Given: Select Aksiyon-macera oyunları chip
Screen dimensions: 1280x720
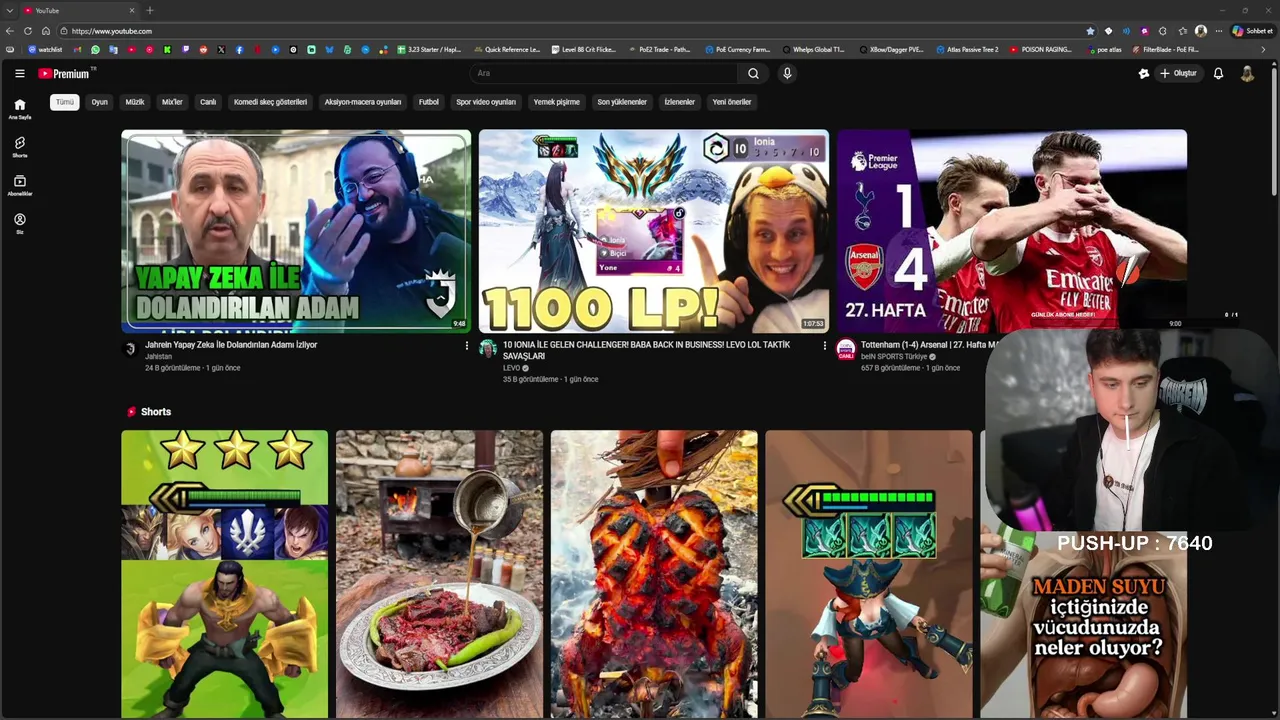Looking at the screenshot, I should (363, 102).
